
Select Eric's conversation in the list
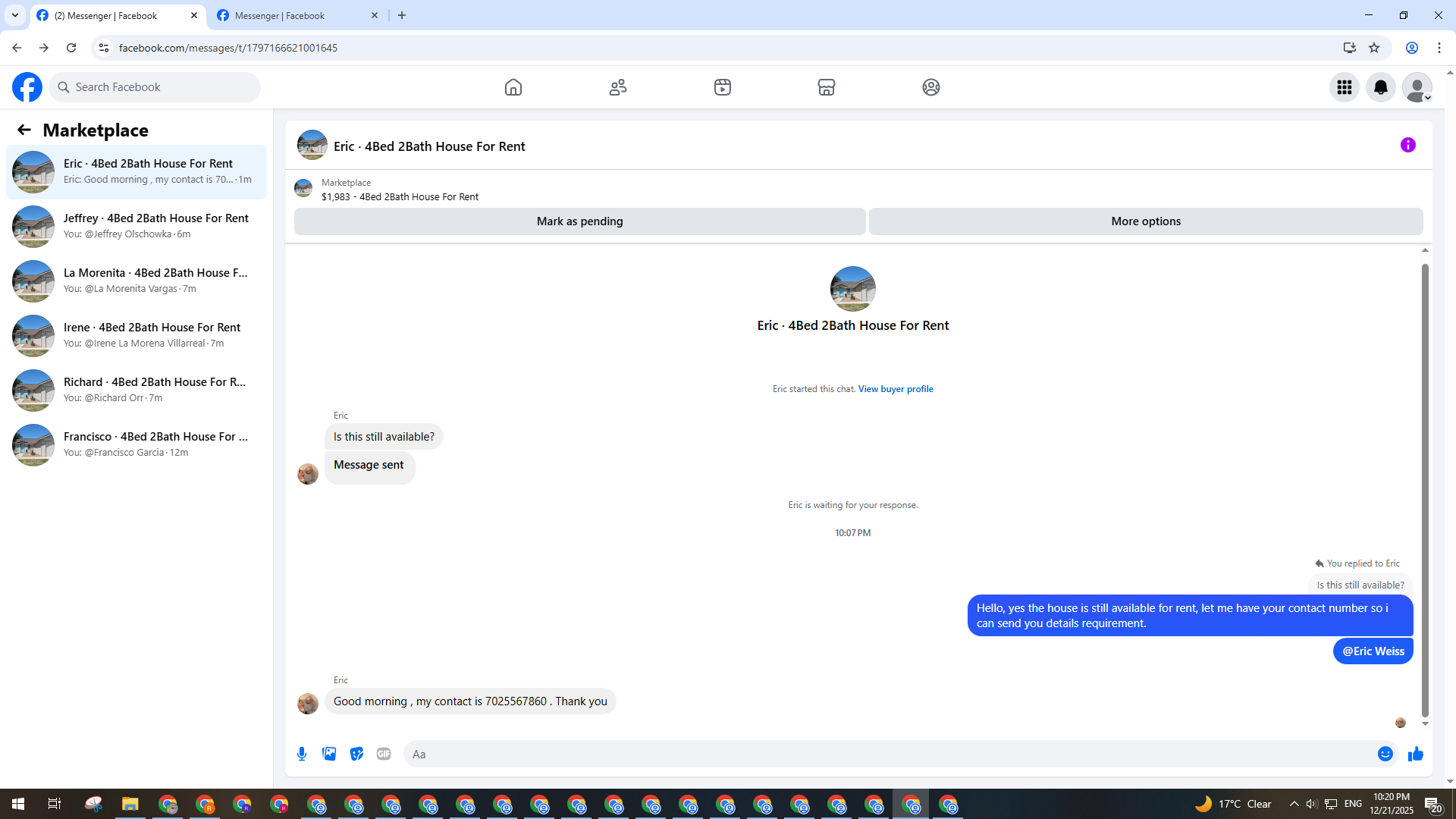[x=136, y=171]
